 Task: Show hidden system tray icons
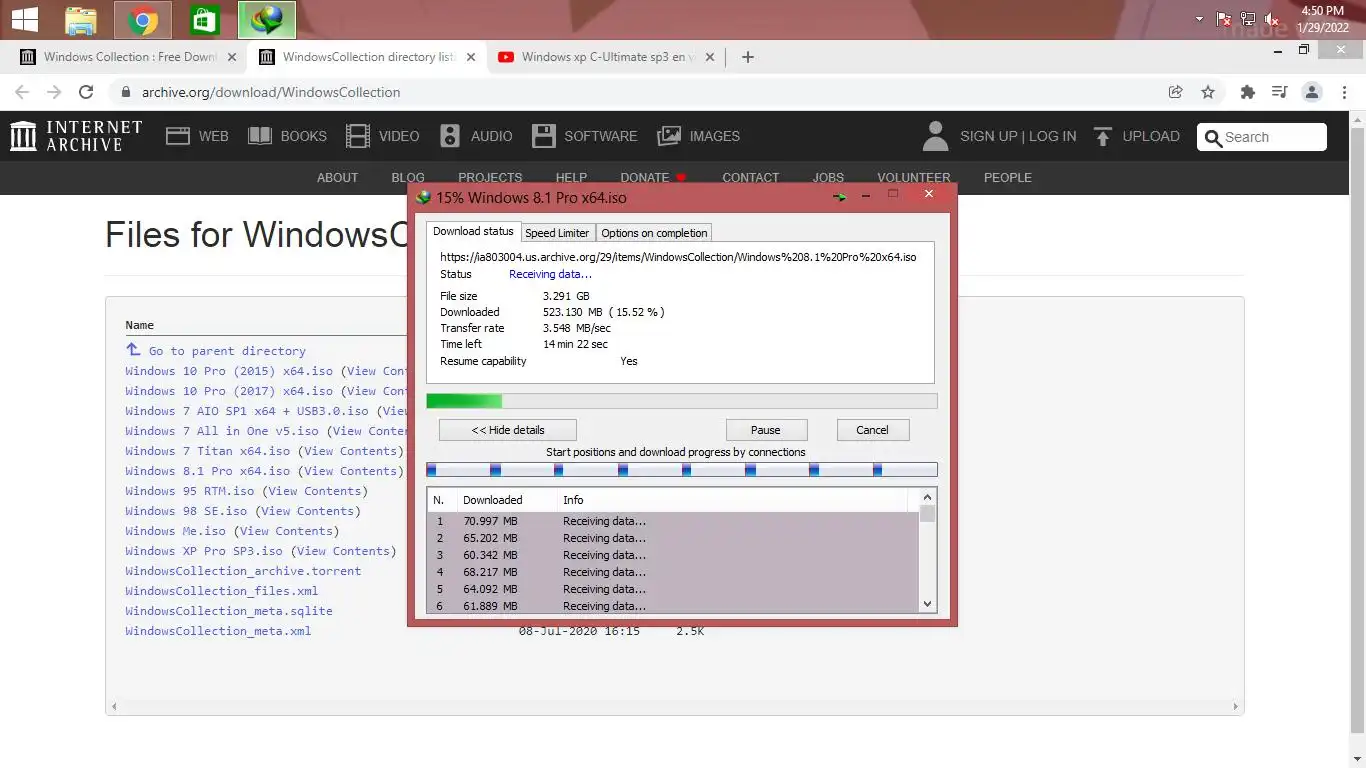click(1199, 19)
